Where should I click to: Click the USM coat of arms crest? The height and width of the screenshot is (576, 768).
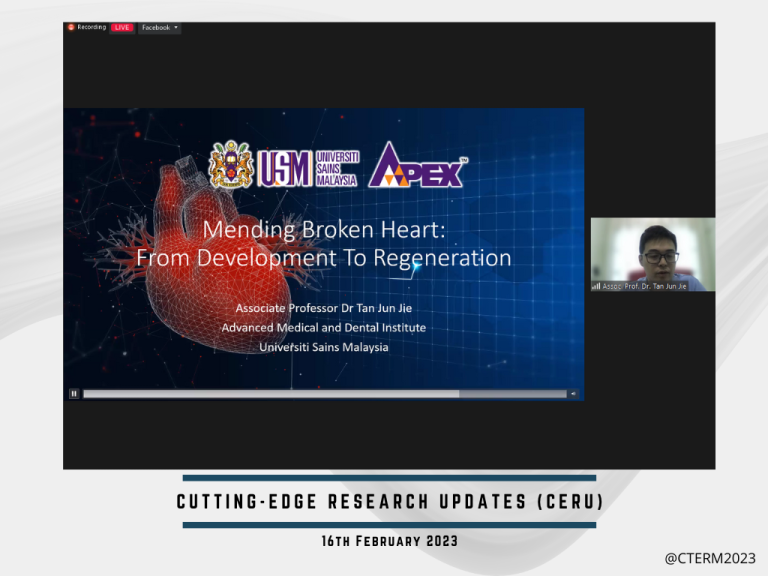pyautogui.click(x=231, y=165)
